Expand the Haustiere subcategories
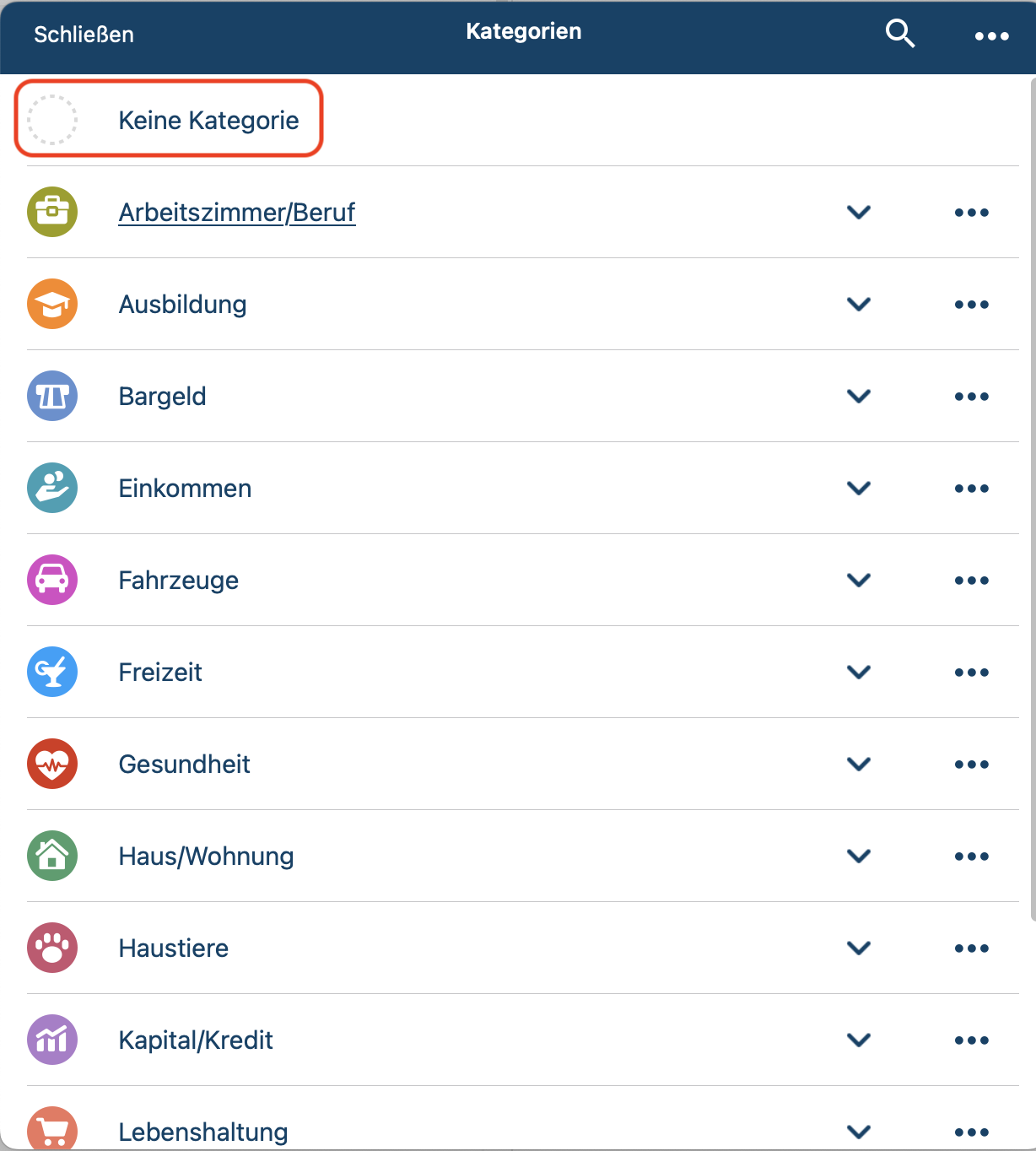 [859, 948]
